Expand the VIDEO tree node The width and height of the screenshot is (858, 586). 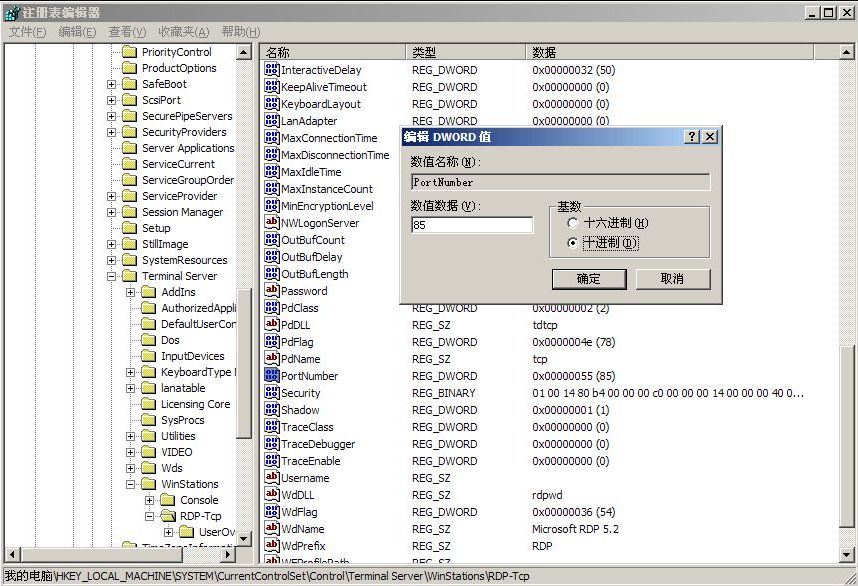tap(130, 452)
